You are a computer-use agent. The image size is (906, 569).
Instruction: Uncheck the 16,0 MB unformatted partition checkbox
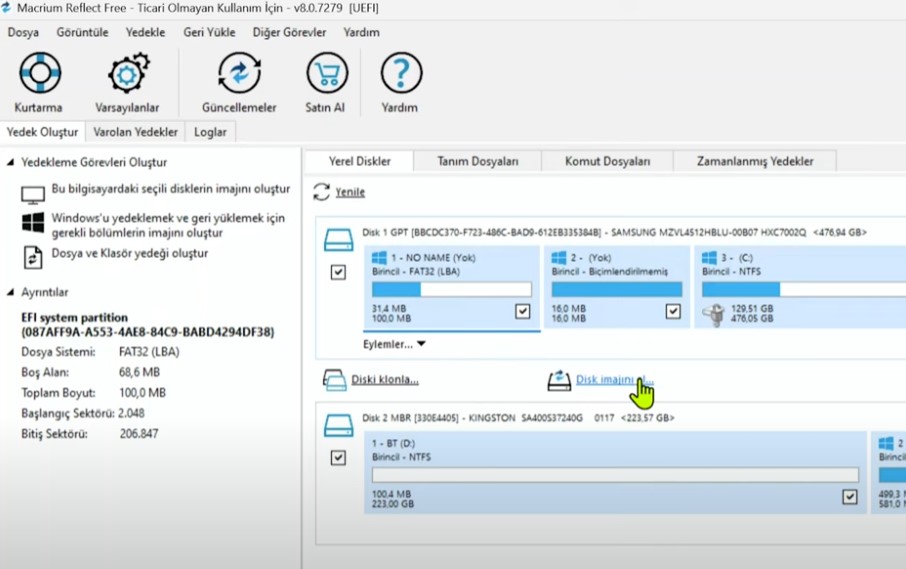pyautogui.click(x=673, y=311)
